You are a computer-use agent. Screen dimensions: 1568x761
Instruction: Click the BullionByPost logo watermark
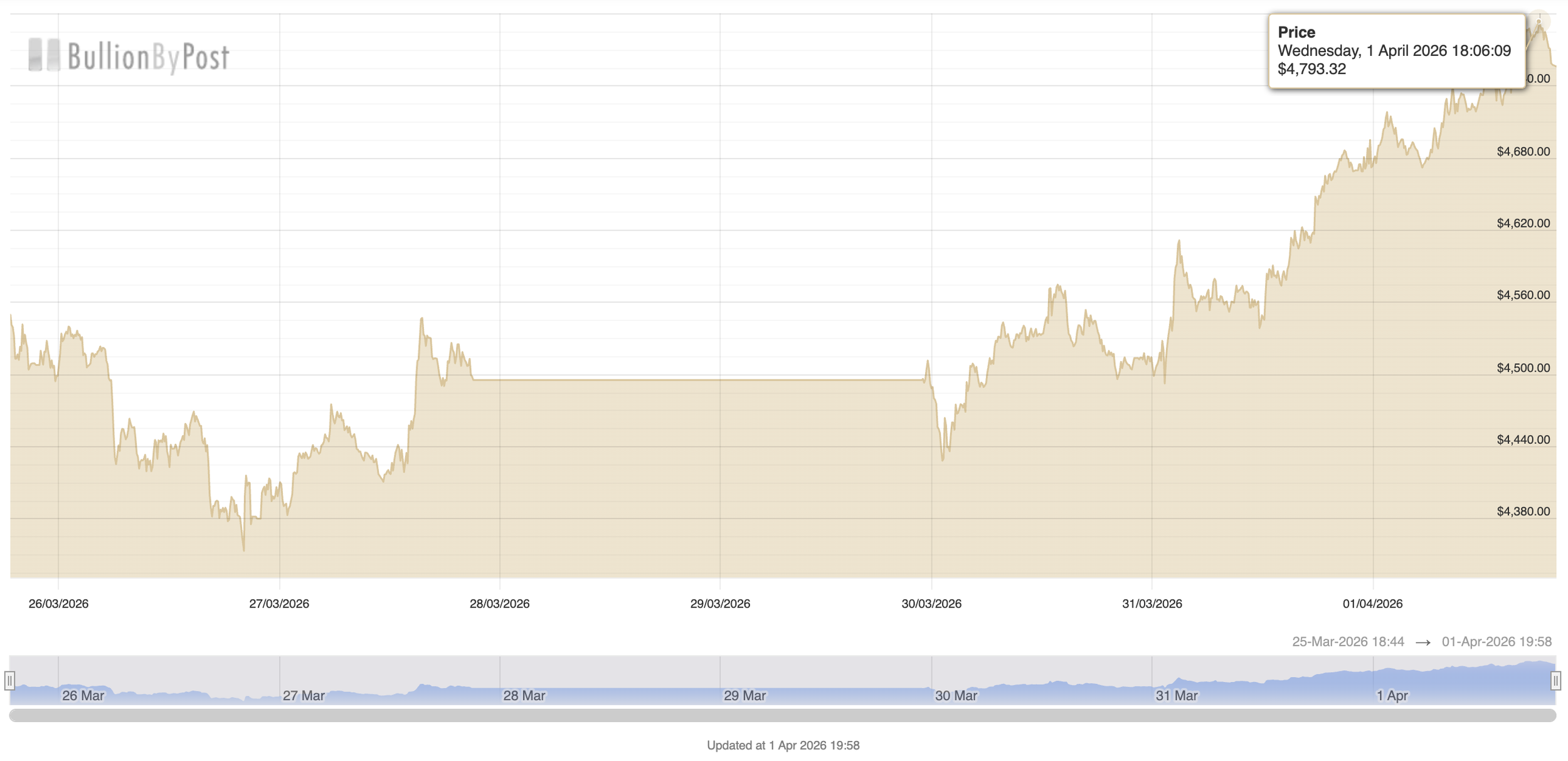(x=129, y=56)
